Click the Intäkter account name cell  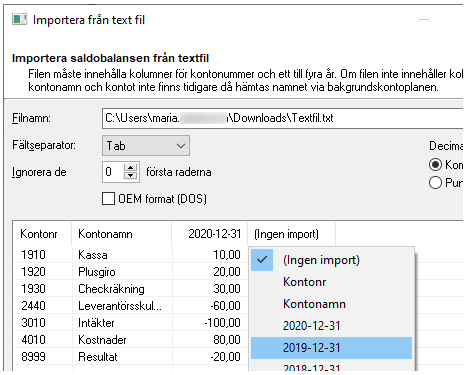[x=122, y=323]
